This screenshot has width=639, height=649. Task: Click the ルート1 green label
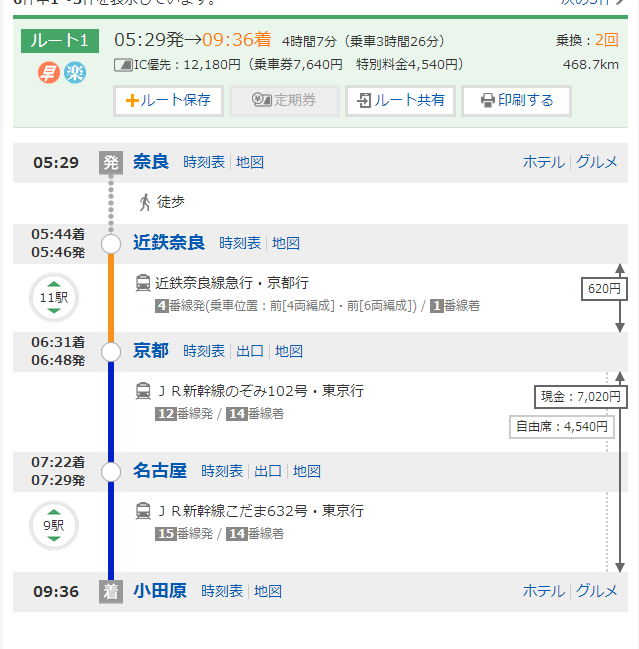click(60, 41)
